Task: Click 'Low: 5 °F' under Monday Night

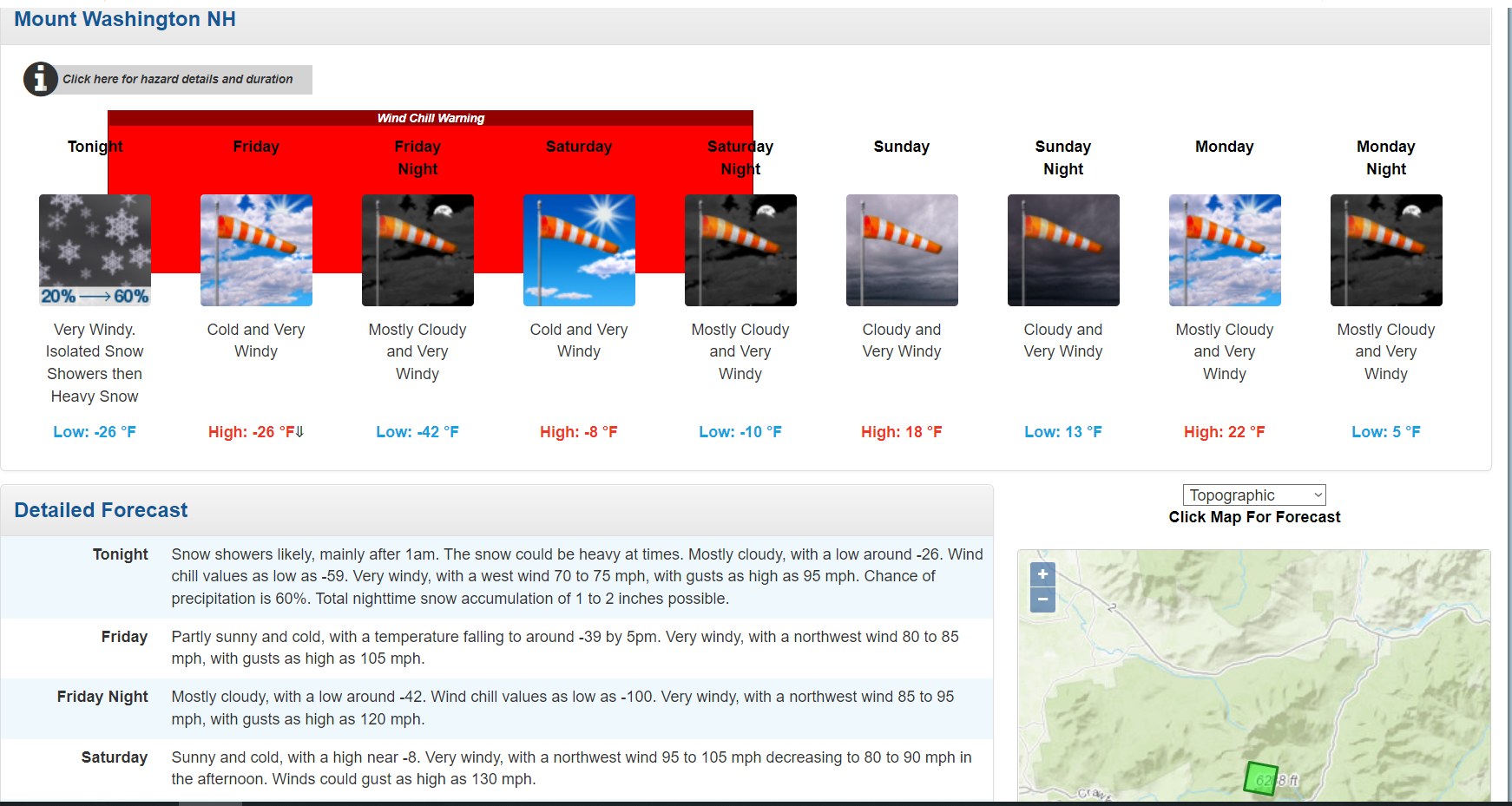Action: tap(1386, 432)
